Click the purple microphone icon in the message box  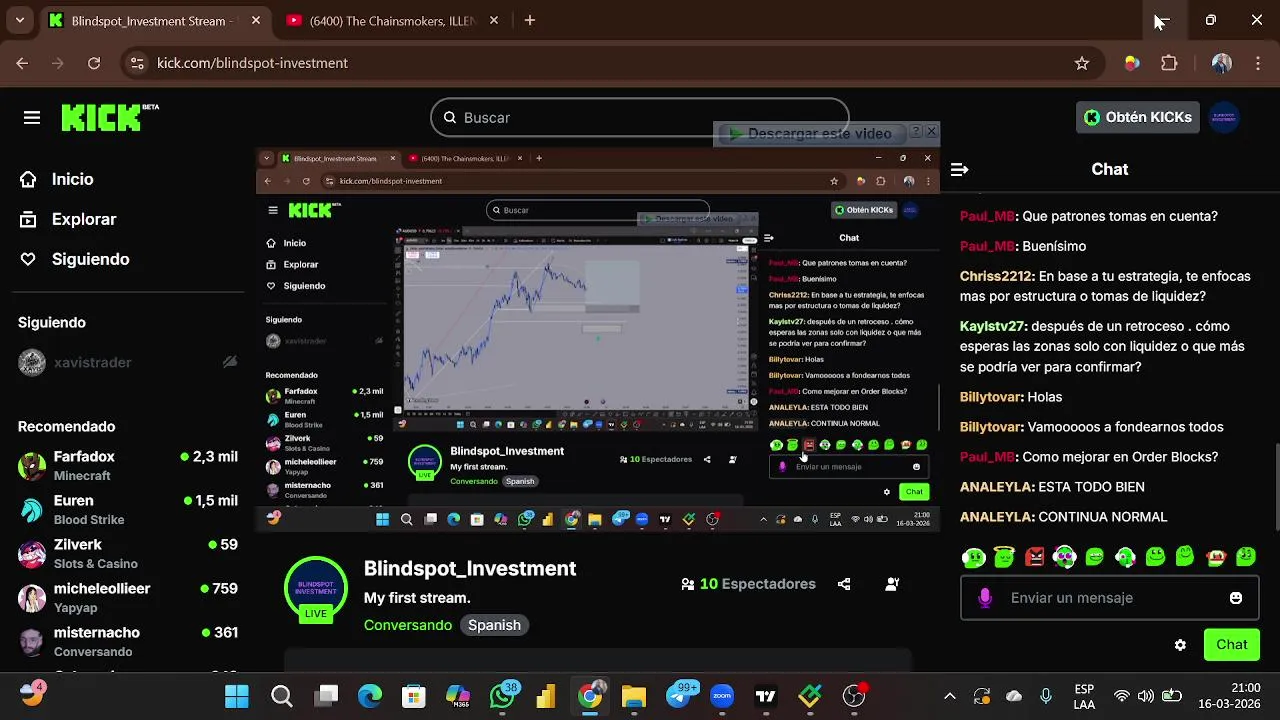(x=985, y=598)
